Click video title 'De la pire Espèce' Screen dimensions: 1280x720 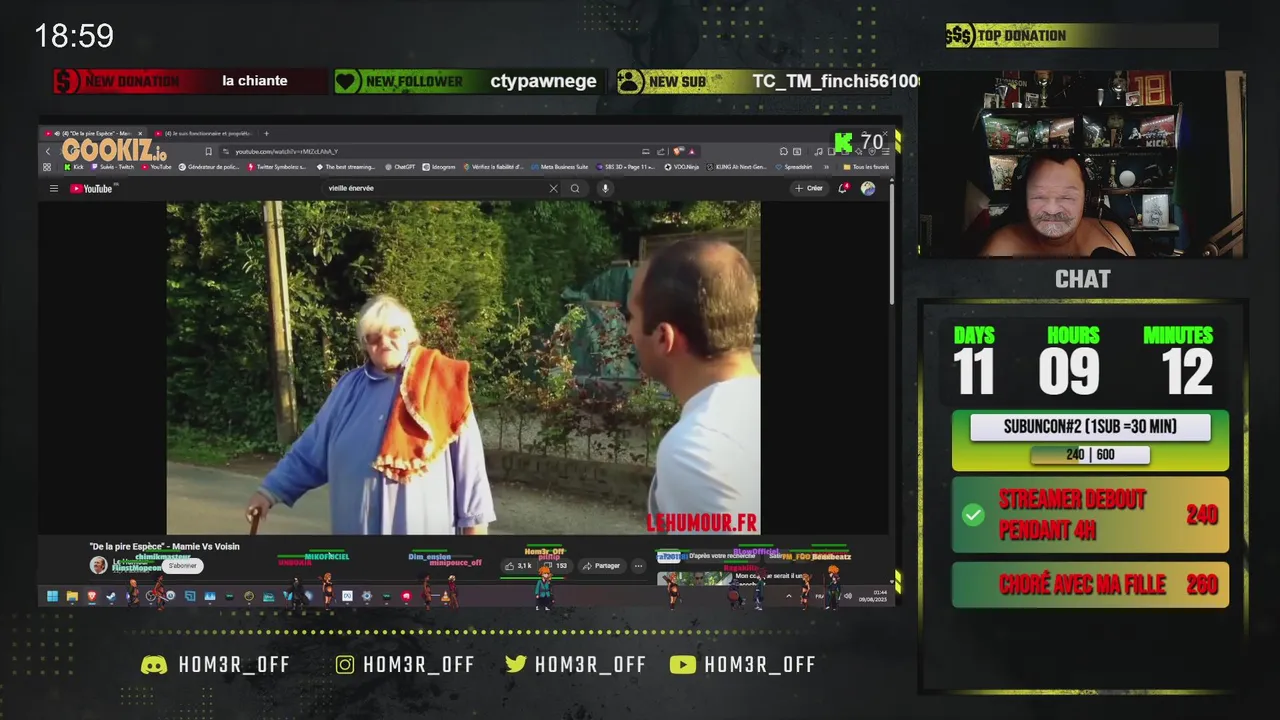pyautogui.click(x=165, y=546)
